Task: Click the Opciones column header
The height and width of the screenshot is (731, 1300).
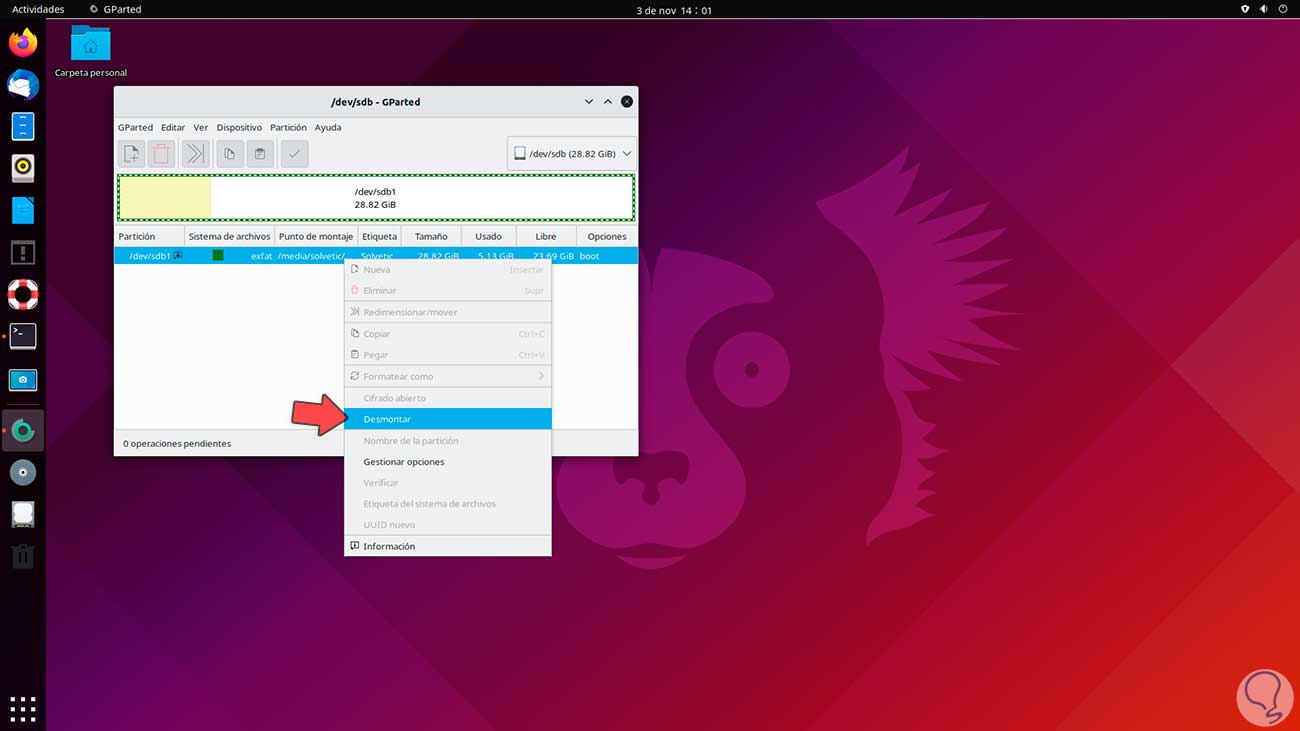Action: (x=607, y=237)
